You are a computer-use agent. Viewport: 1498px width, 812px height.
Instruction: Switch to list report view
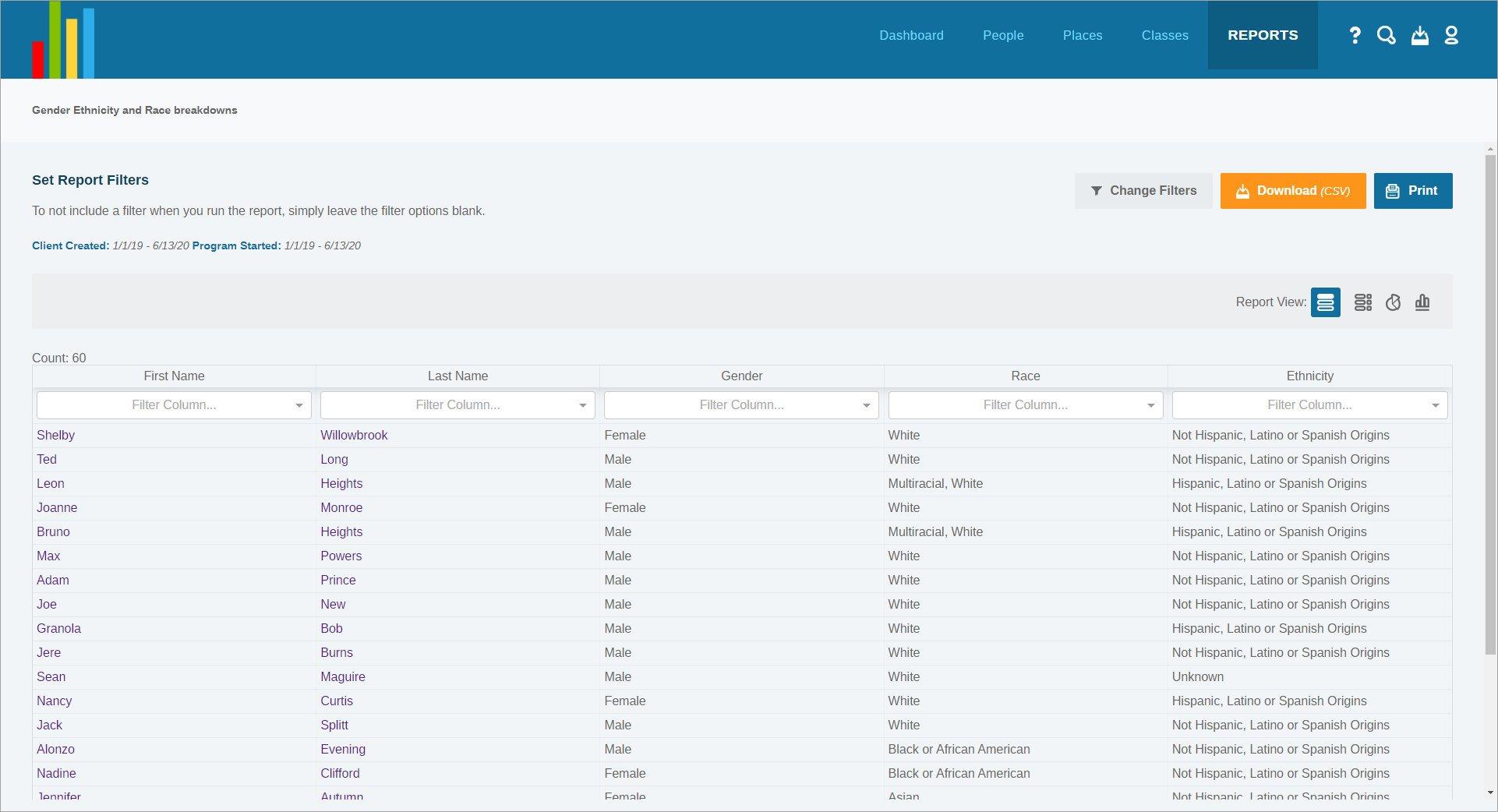(x=1326, y=302)
